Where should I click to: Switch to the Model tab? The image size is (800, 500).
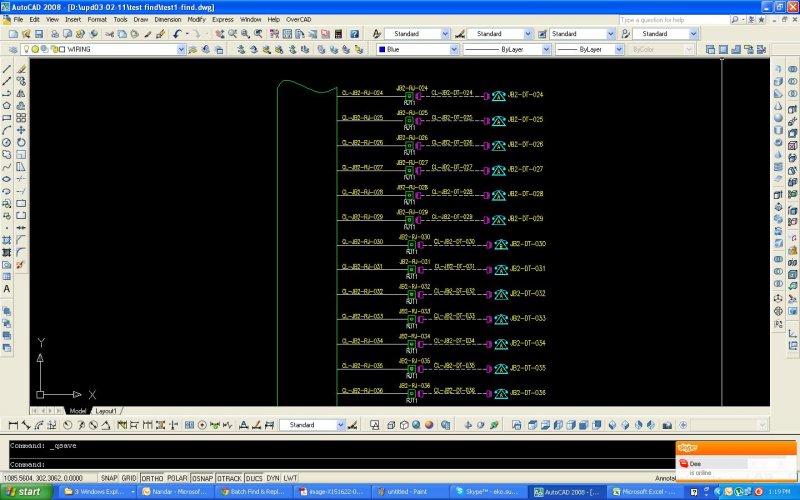tap(78, 411)
